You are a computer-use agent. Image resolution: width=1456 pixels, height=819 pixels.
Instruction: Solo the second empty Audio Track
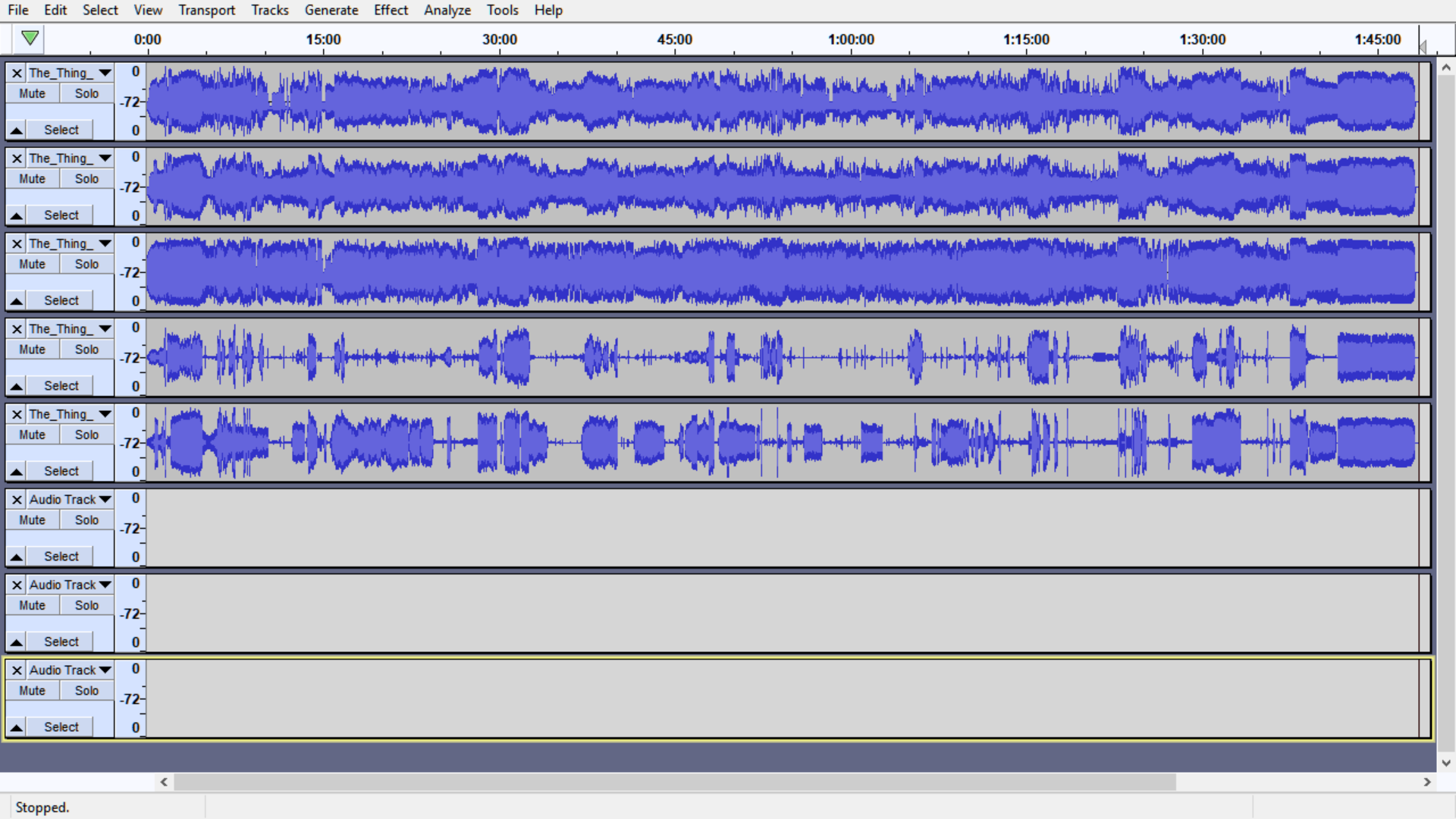click(x=86, y=606)
